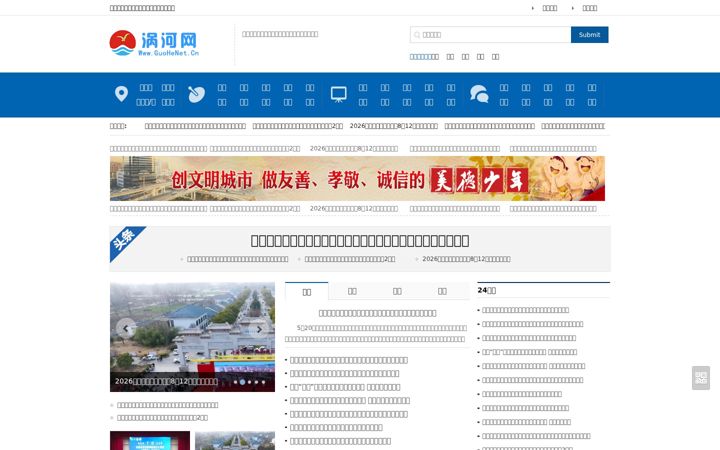Click the magnifier icon inside the search box

[417, 35]
